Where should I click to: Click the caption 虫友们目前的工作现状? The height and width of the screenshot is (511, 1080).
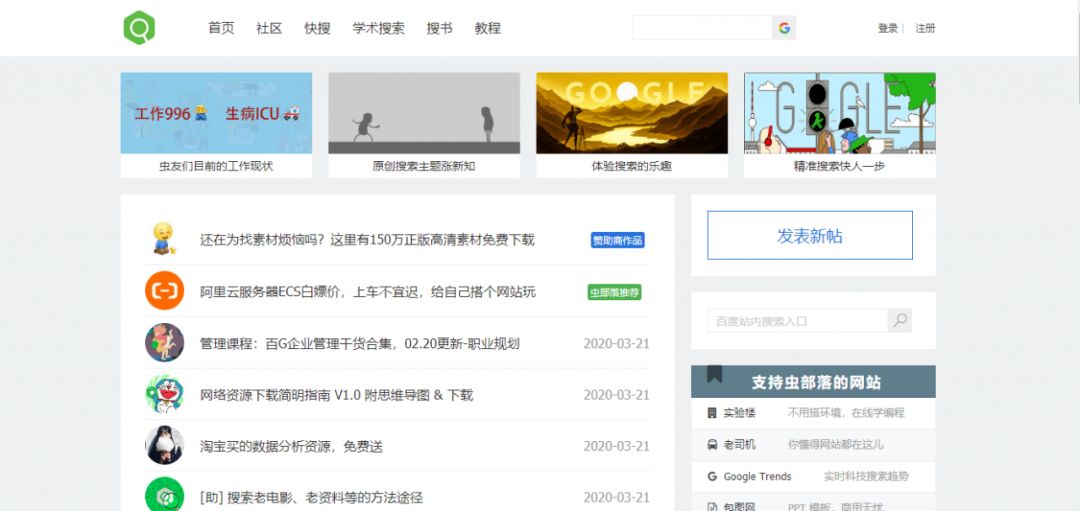pyautogui.click(x=216, y=166)
